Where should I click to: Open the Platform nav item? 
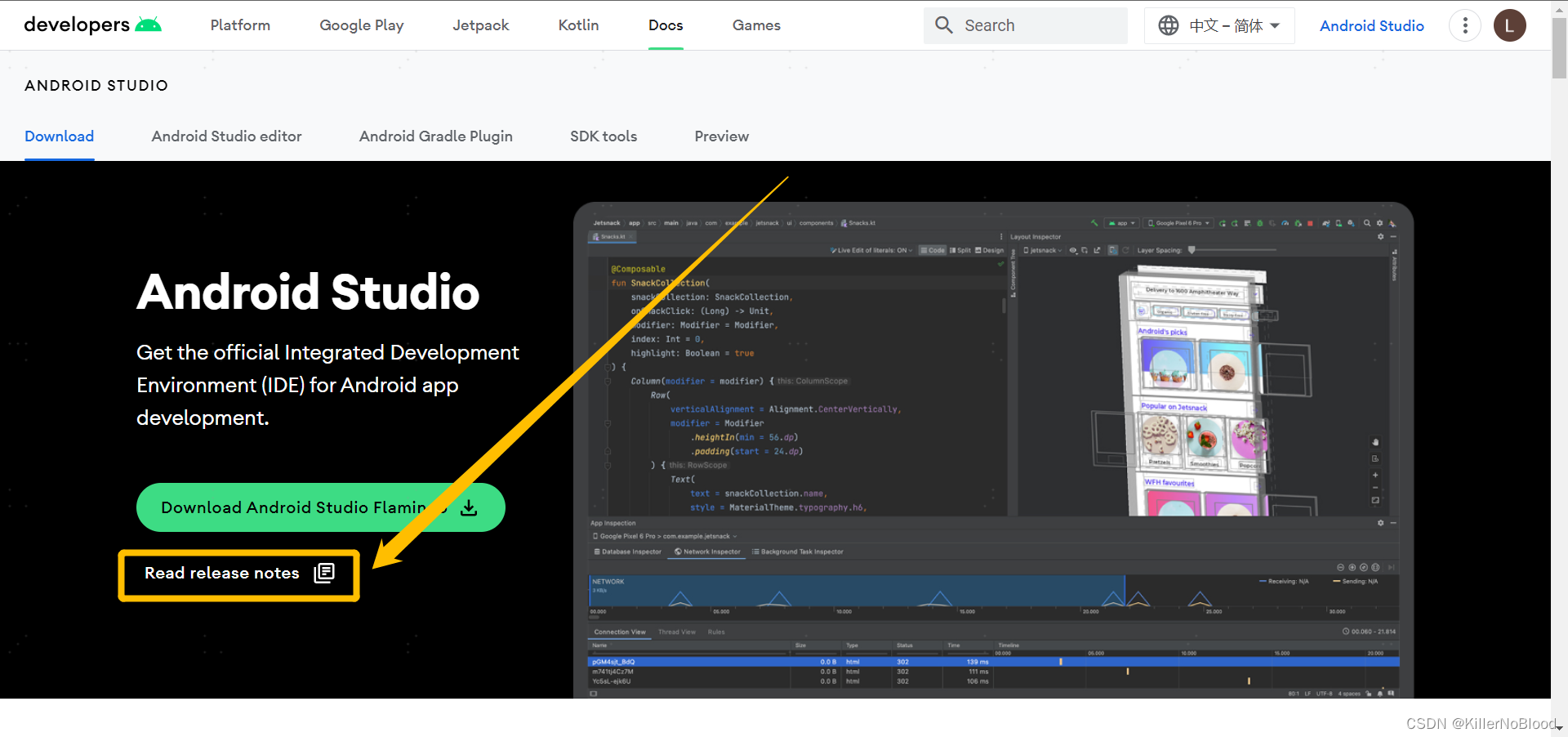tap(240, 25)
